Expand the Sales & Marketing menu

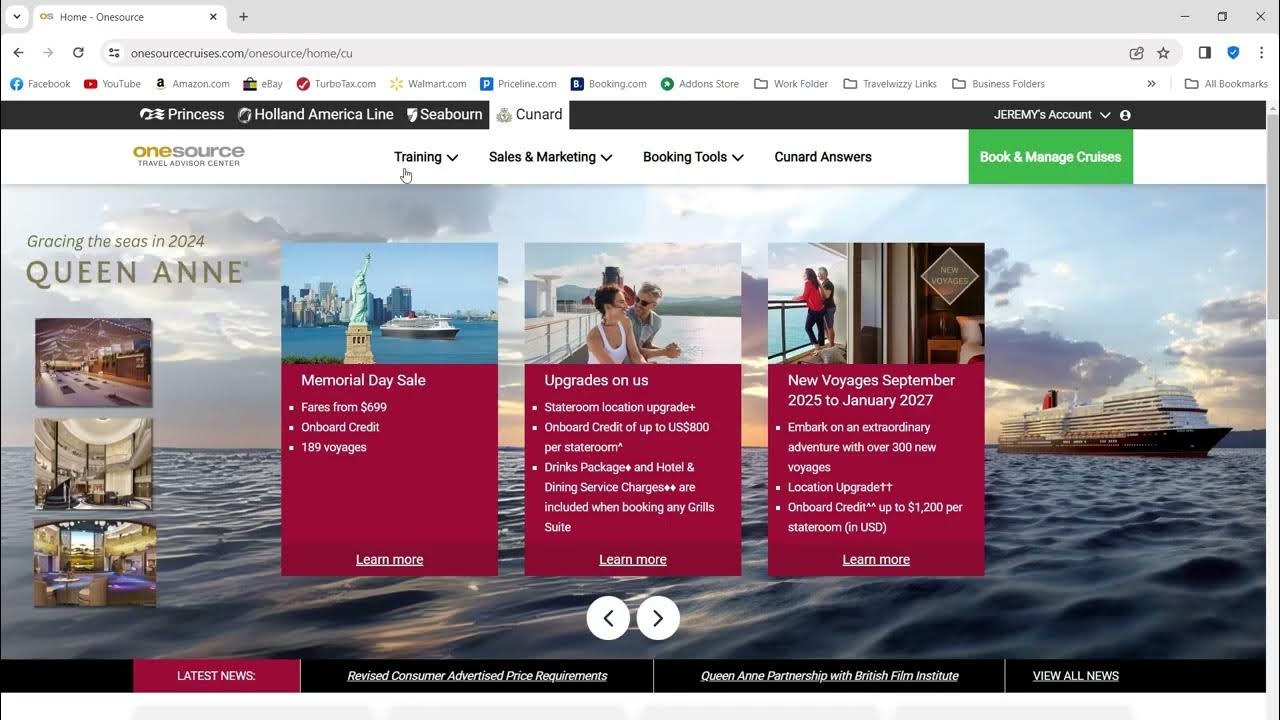(550, 157)
